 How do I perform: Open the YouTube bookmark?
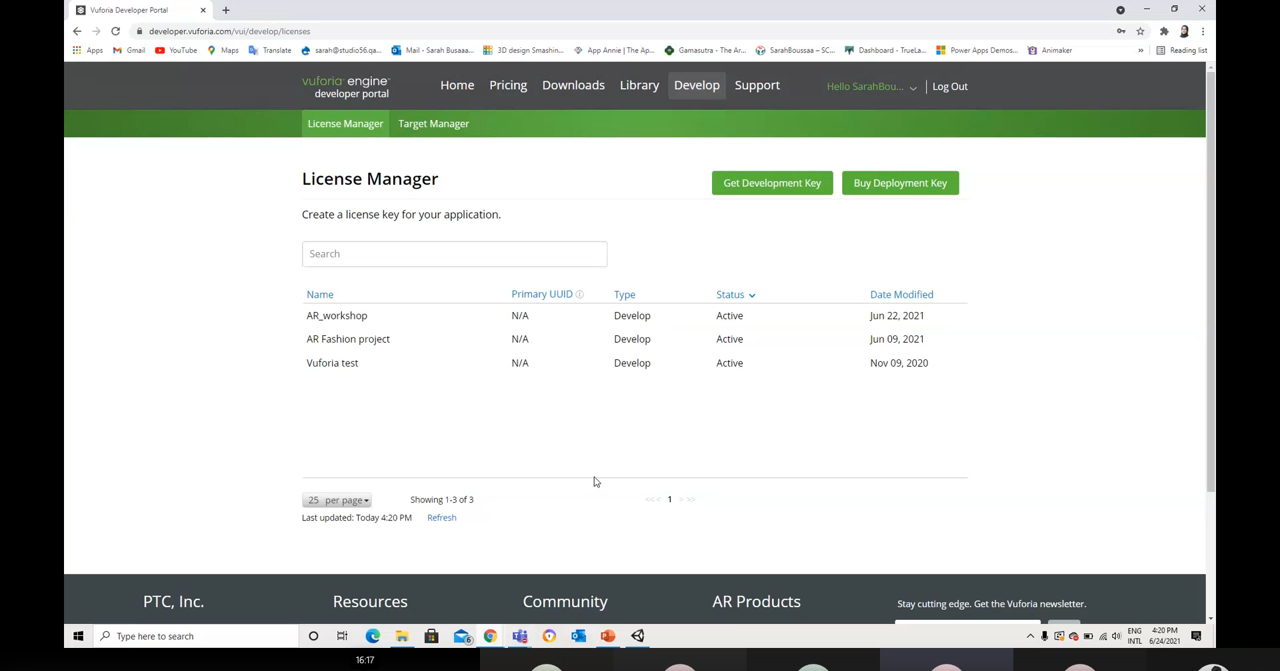pos(176,50)
